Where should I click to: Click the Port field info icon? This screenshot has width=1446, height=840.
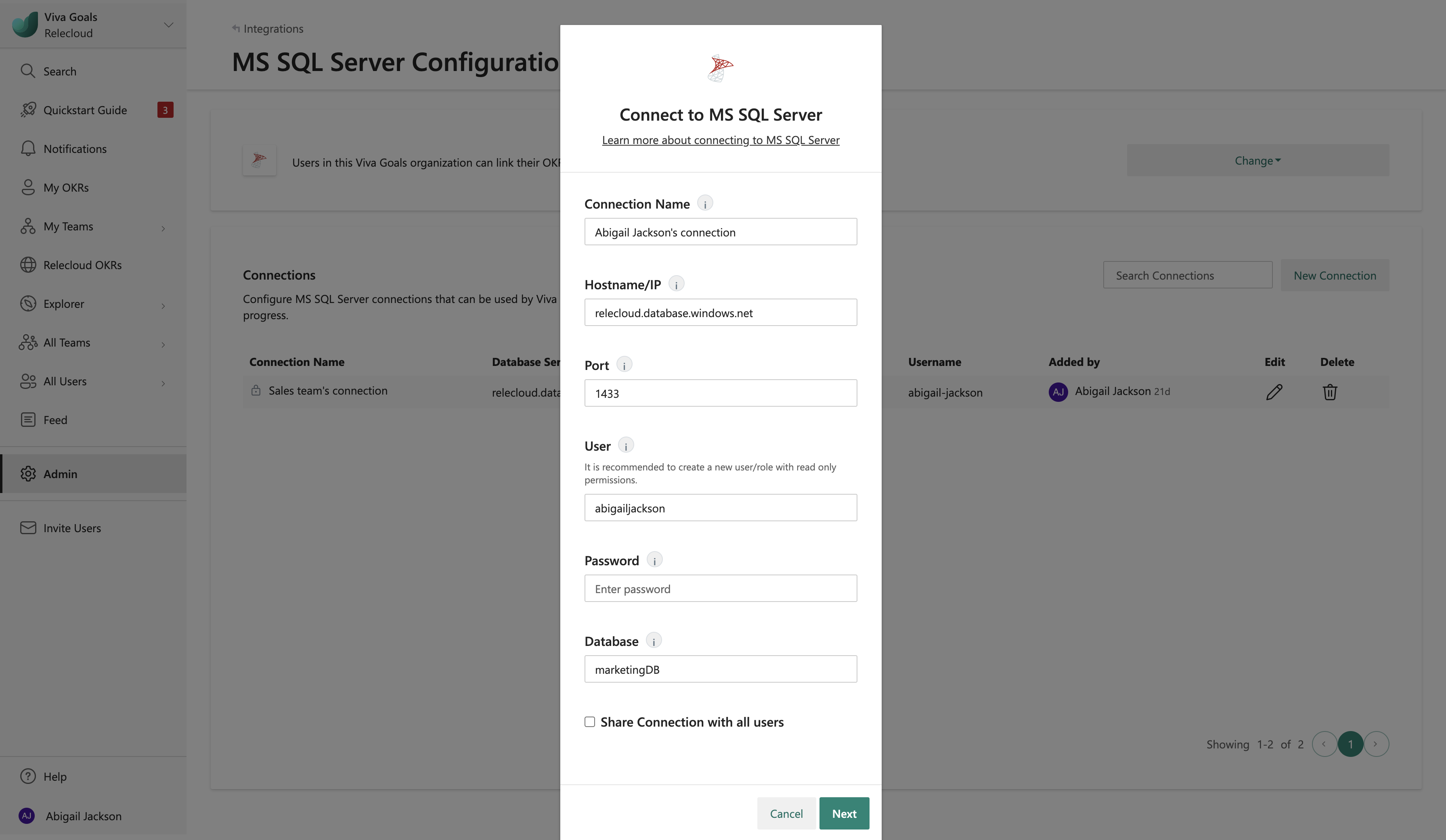(624, 365)
